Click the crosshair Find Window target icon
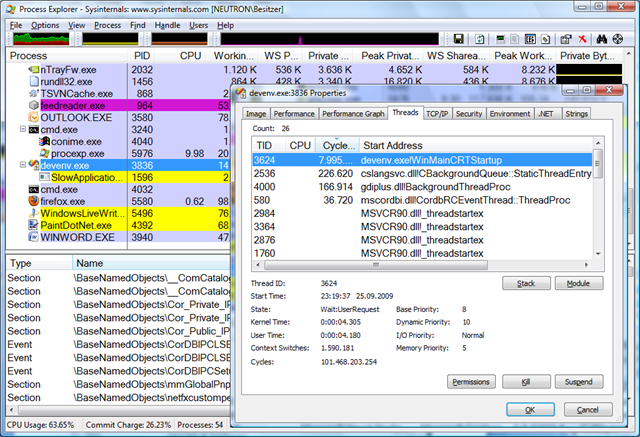 point(618,39)
